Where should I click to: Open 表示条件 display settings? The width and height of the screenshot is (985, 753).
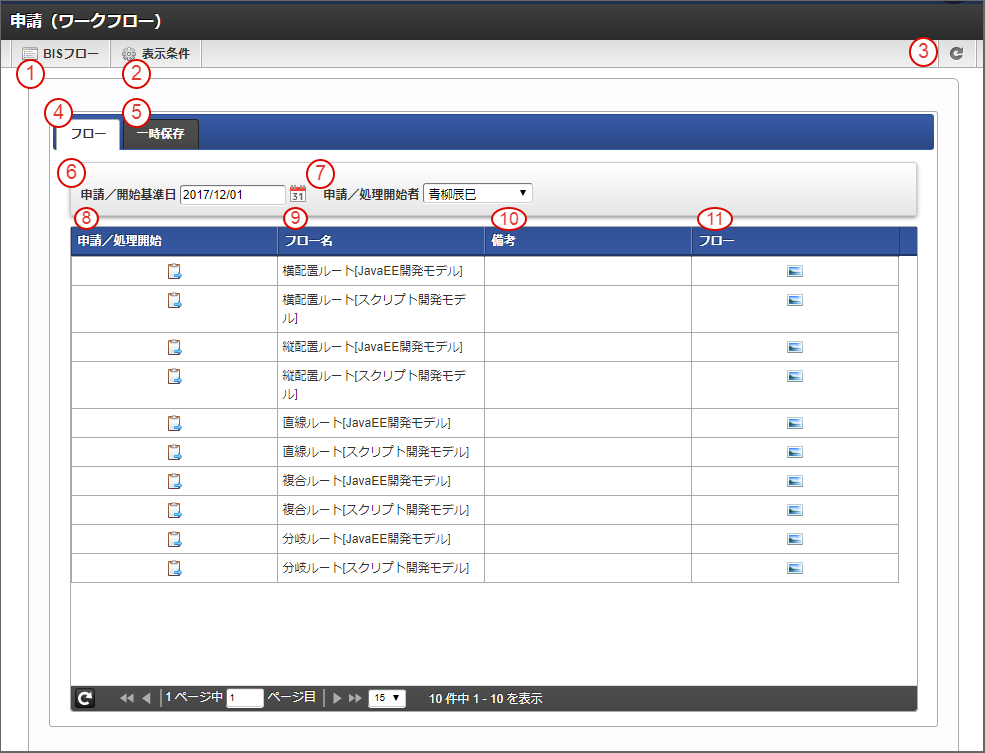(x=156, y=54)
